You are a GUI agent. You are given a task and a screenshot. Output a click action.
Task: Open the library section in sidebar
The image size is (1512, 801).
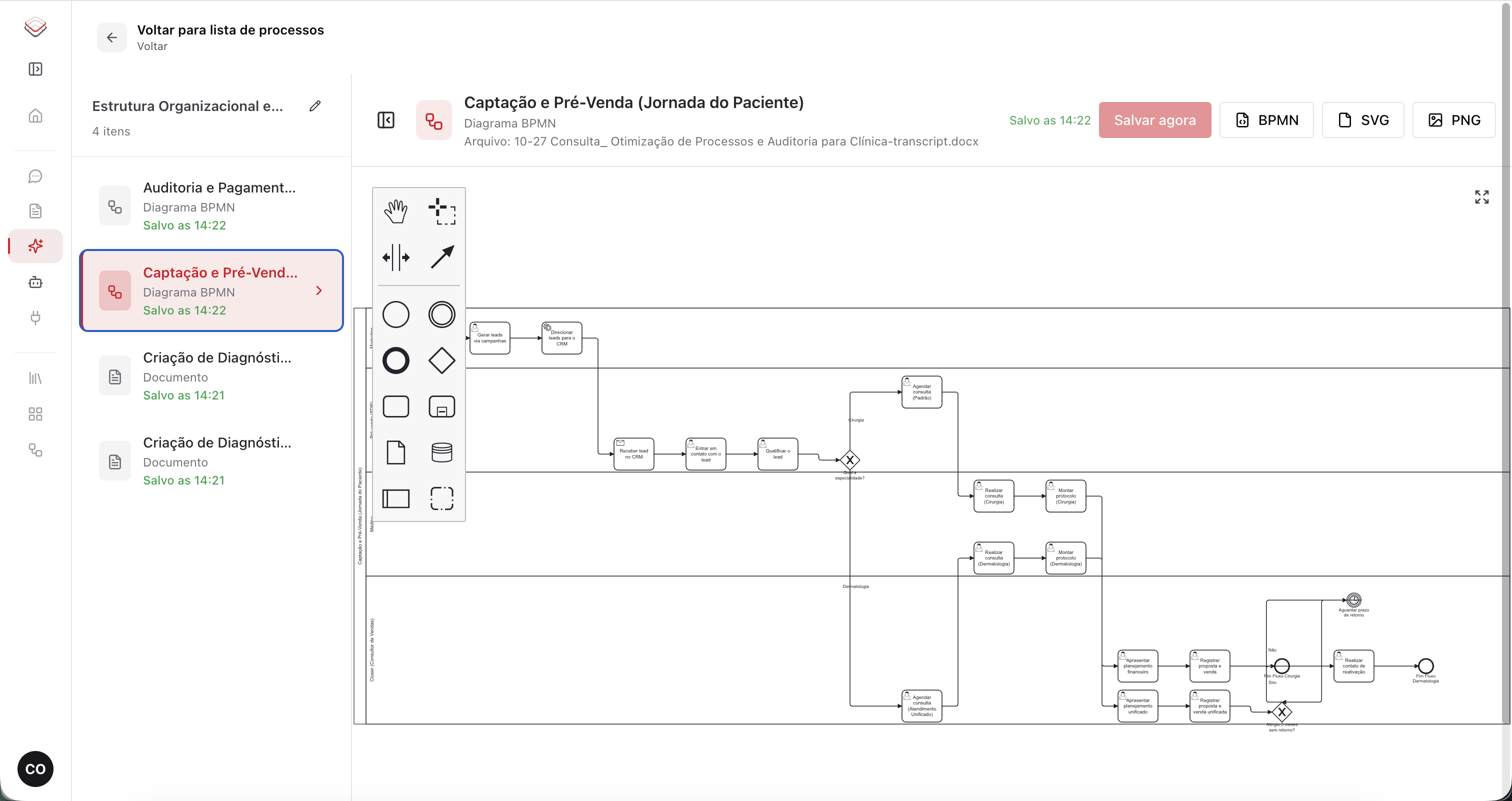tap(35, 378)
